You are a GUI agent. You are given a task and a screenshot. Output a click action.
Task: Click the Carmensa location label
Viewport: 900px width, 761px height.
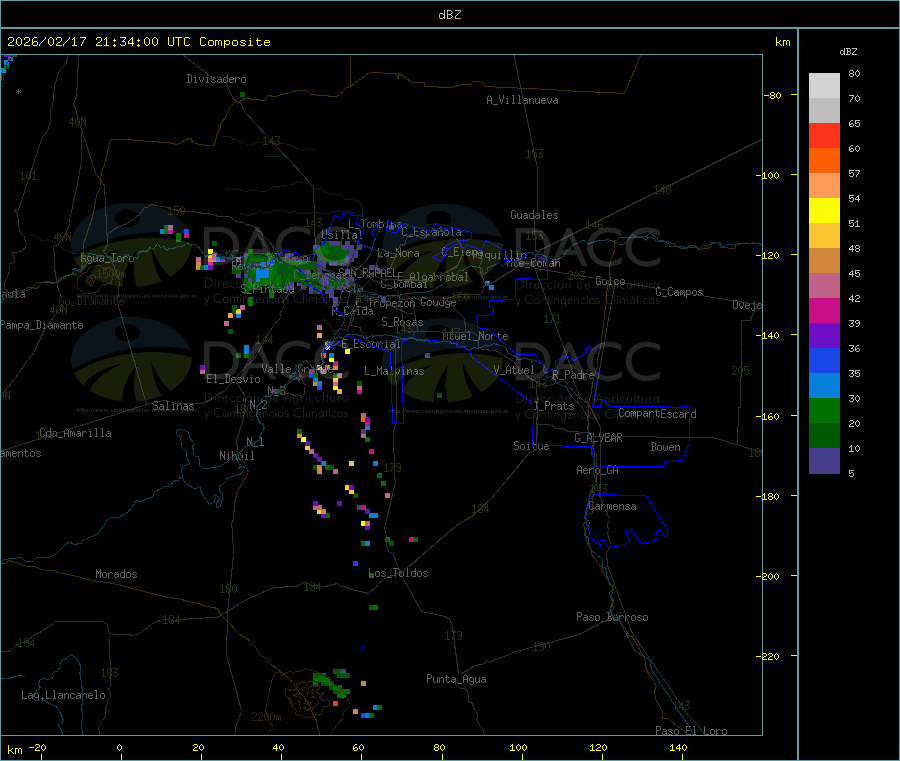[x=612, y=506]
